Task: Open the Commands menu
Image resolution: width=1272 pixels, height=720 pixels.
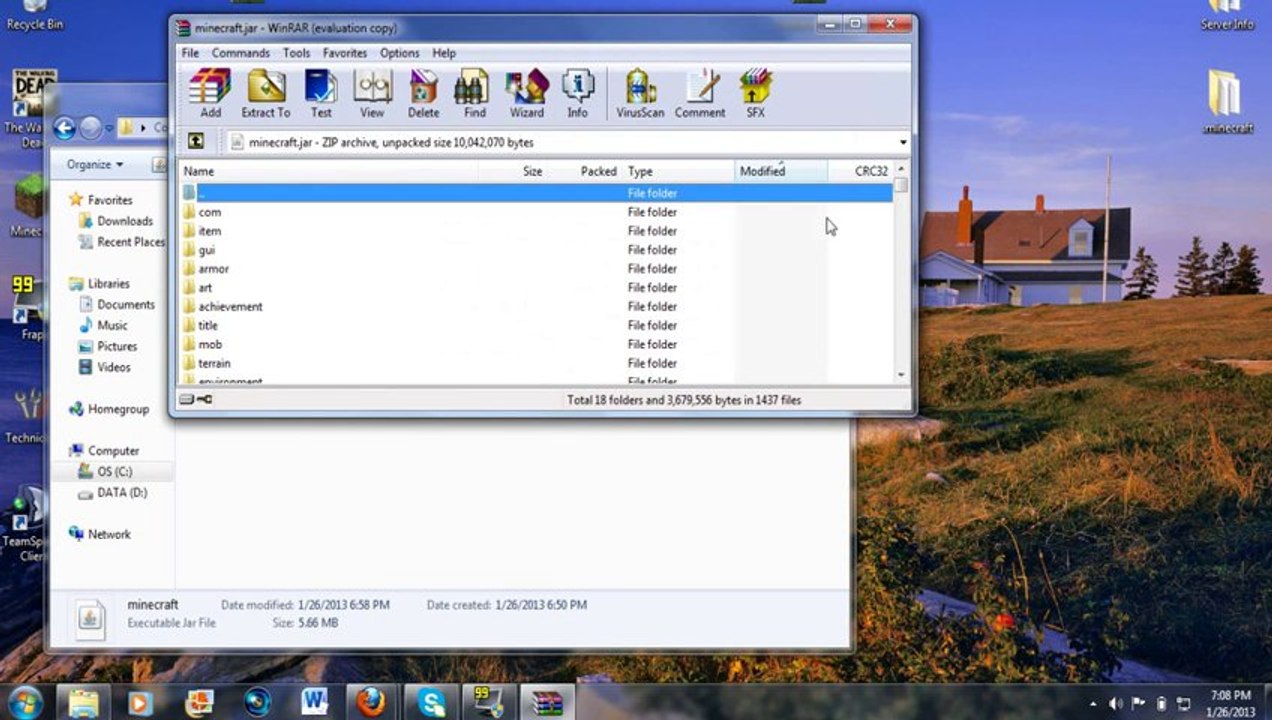Action: click(240, 53)
